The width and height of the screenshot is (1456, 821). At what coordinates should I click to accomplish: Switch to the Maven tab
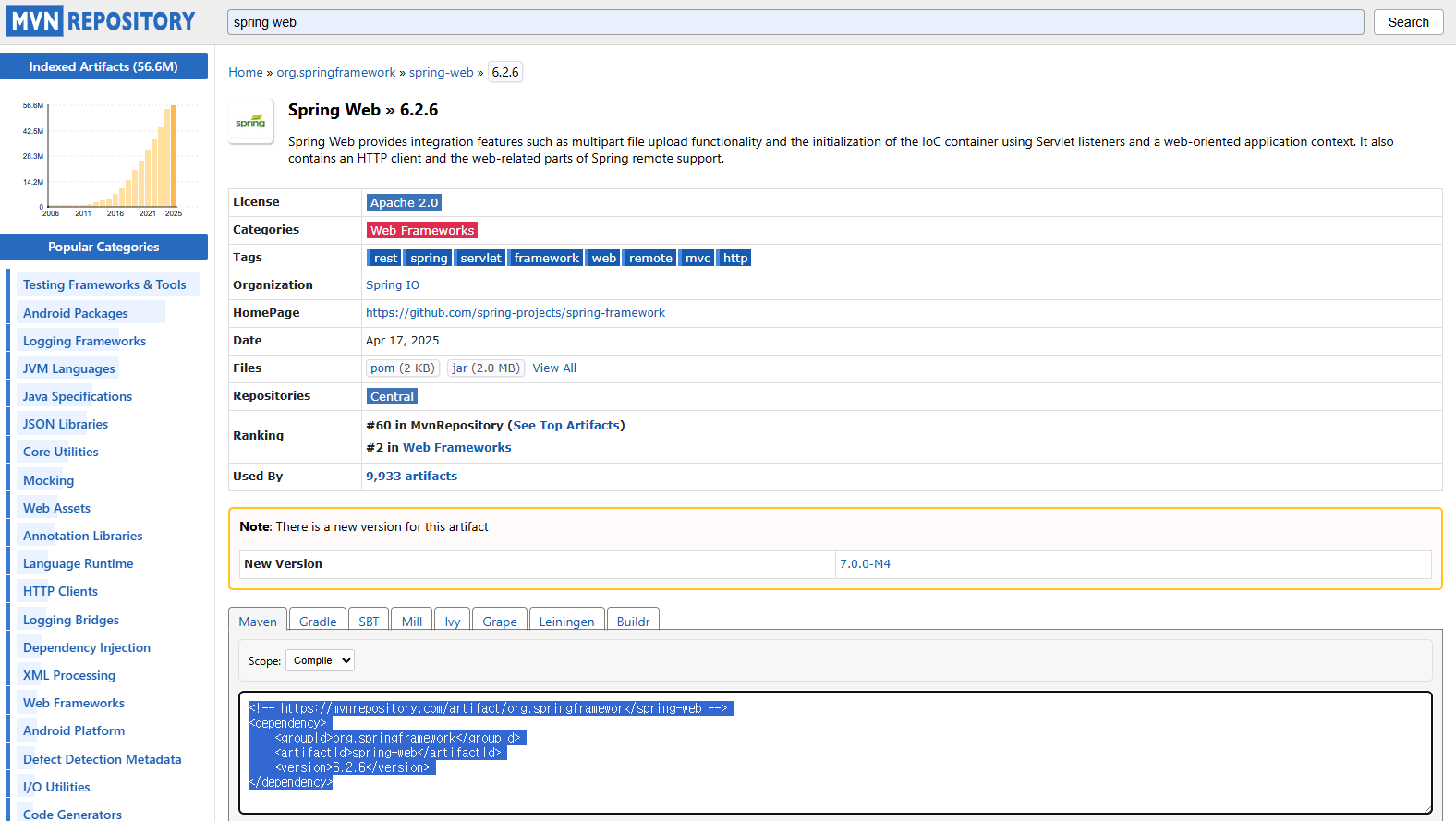pos(258,622)
